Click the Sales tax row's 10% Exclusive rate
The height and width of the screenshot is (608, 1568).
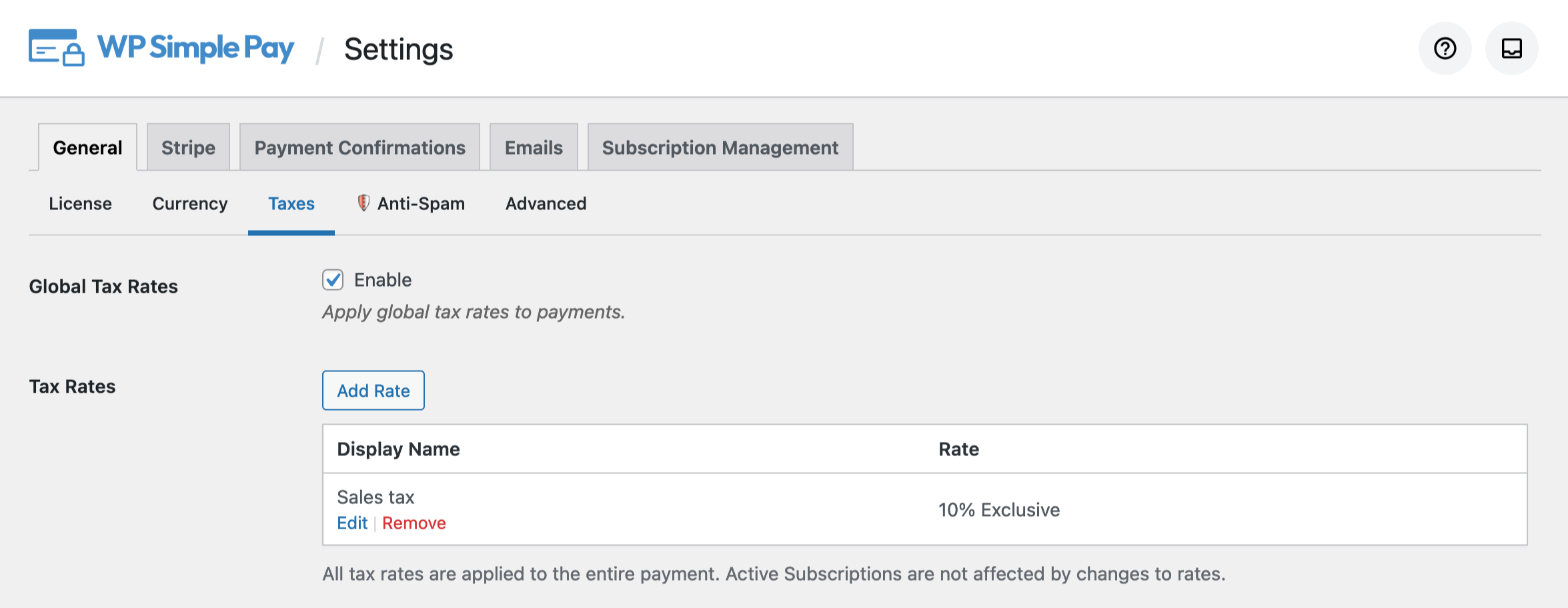(x=998, y=510)
